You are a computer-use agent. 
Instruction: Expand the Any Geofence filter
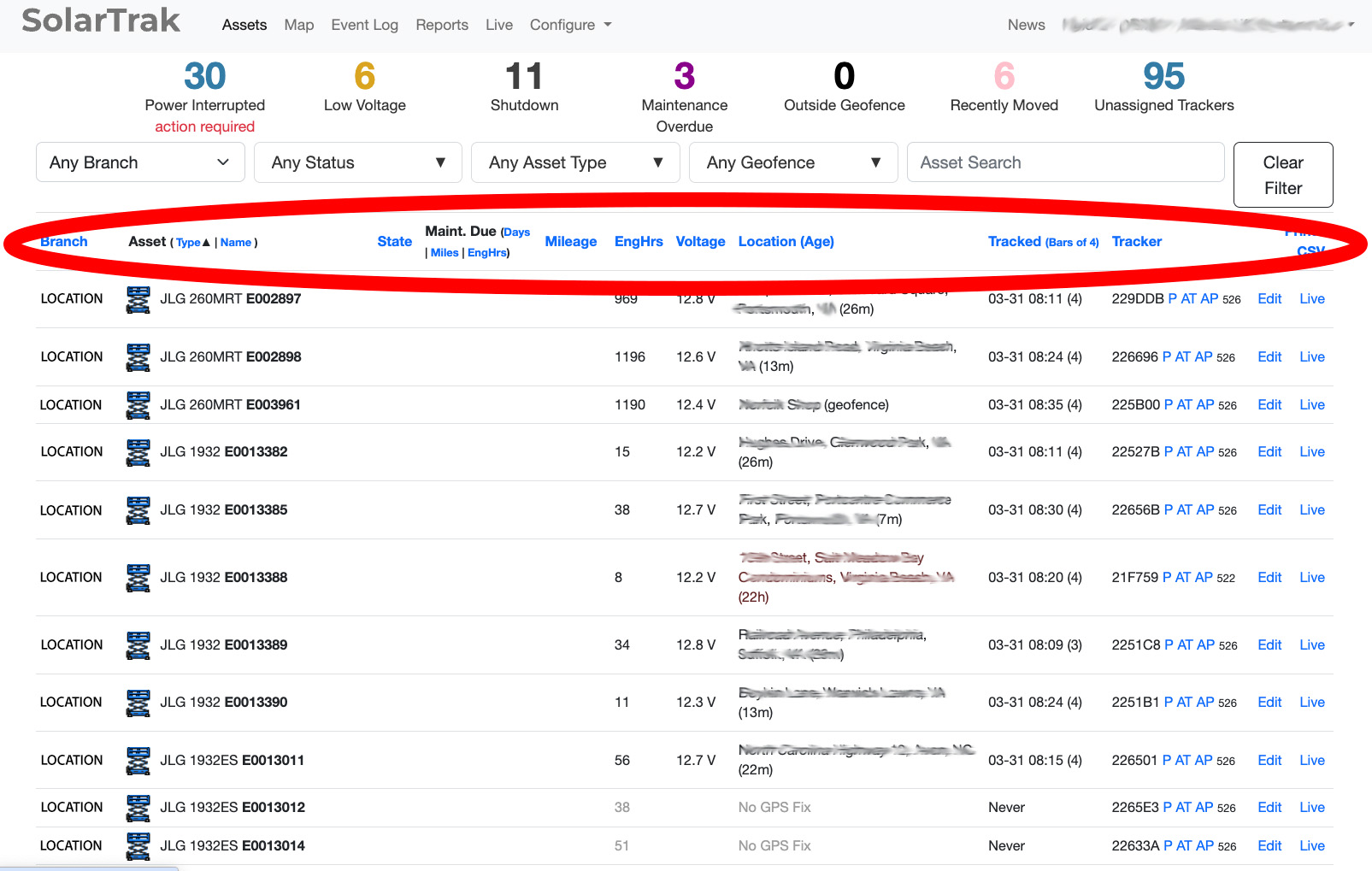792,162
